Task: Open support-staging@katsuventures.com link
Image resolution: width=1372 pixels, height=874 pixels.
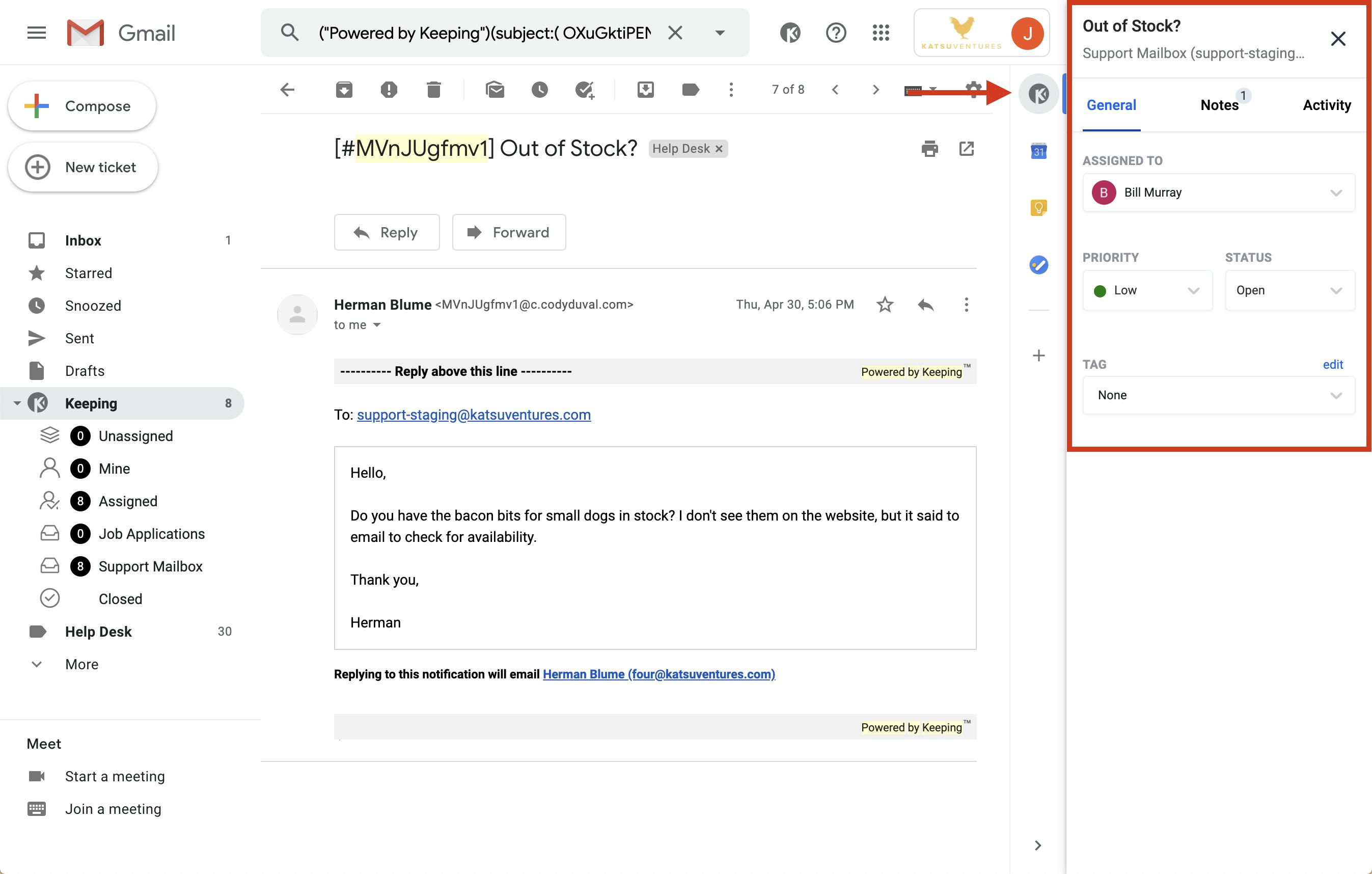Action: [474, 415]
